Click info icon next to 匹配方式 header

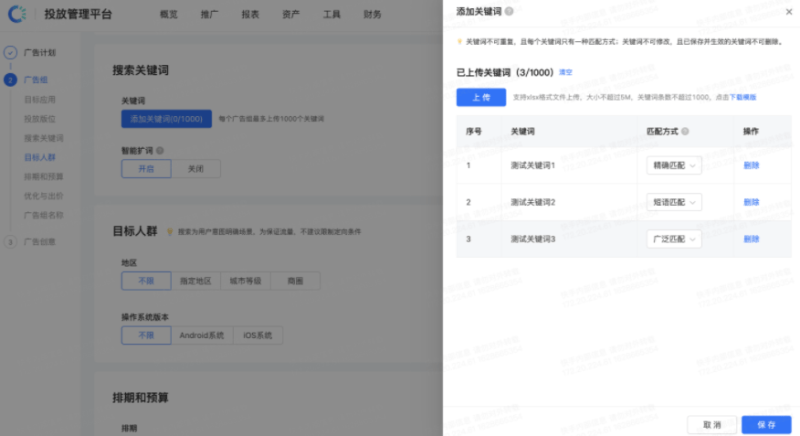click(x=685, y=131)
